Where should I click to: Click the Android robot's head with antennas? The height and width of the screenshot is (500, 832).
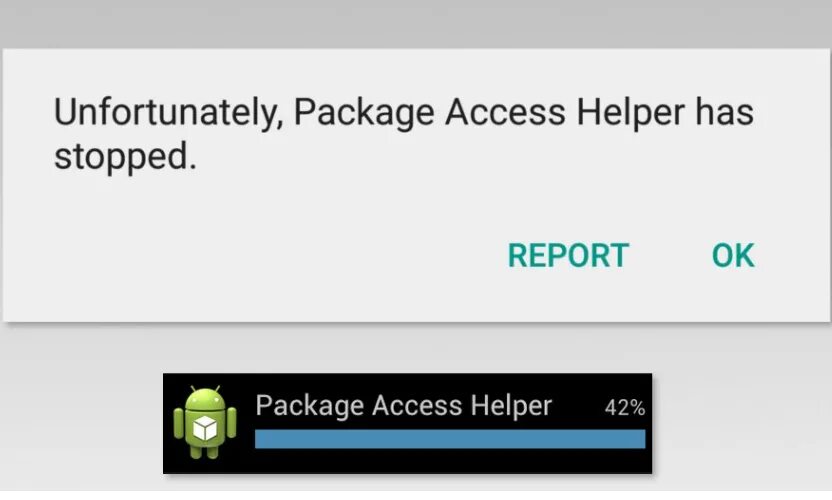point(205,398)
